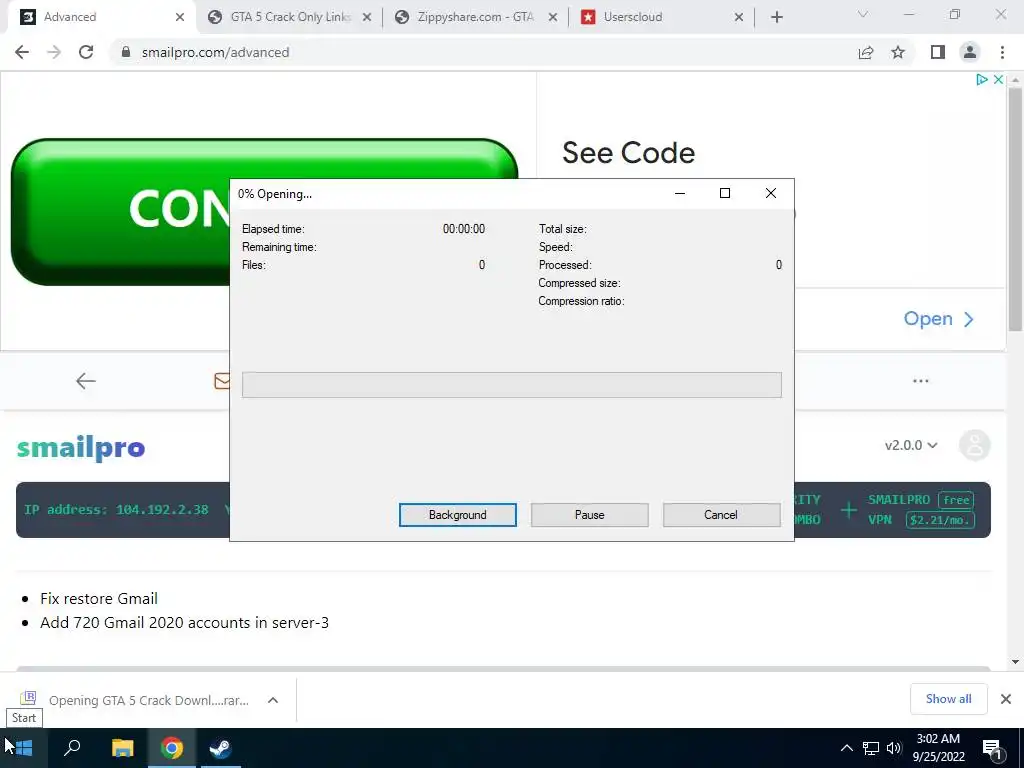Image resolution: width=1024 pixels, height=768 pixels.
Task: Click the site lock icon
Action: tap(126, 52)
